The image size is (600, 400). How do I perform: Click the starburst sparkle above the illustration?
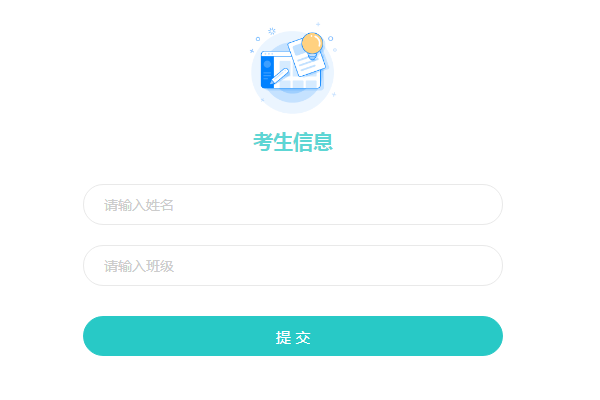[x=272, y=31]
